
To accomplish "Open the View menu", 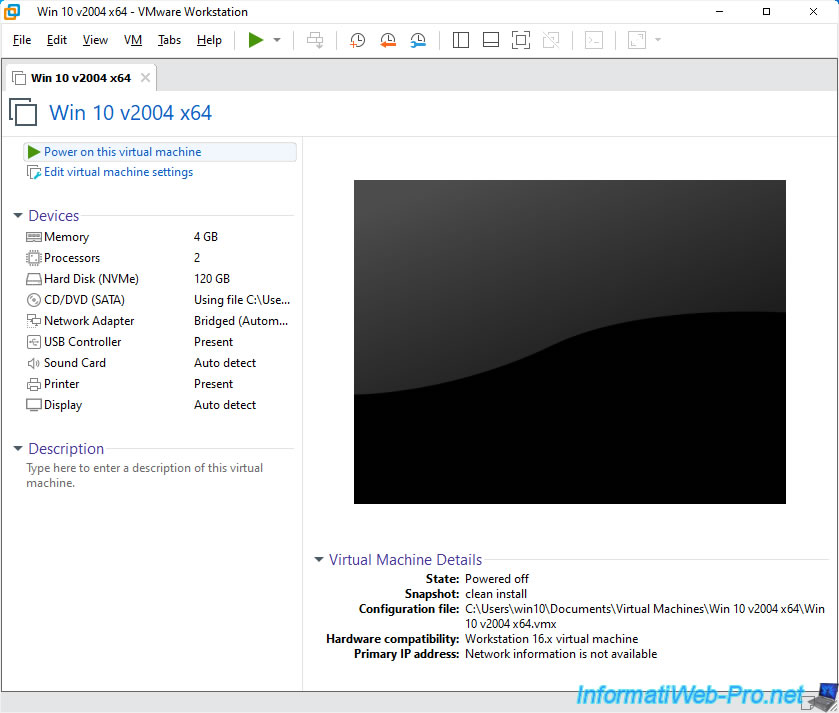I will click(x=95, y=40).
